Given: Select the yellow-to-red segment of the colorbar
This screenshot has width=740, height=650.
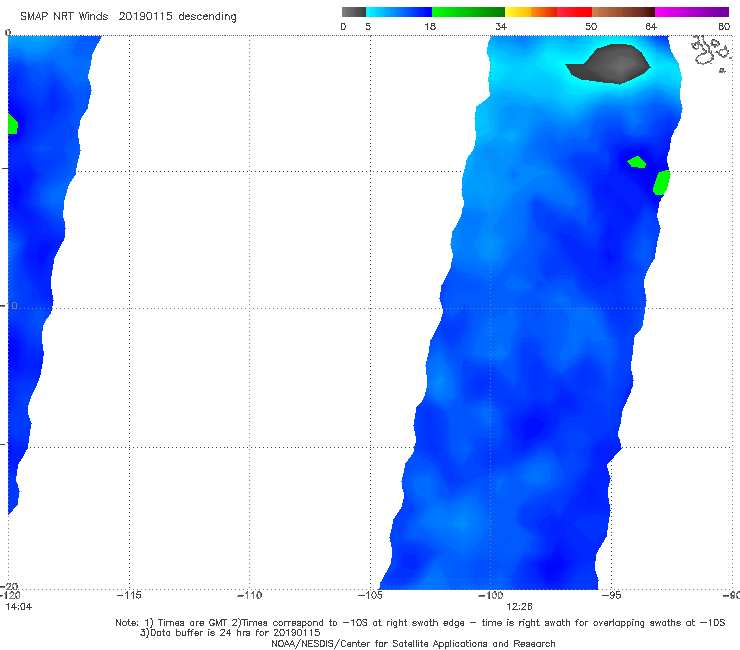Looking at the screenshot, I should (x=548, y=12).
